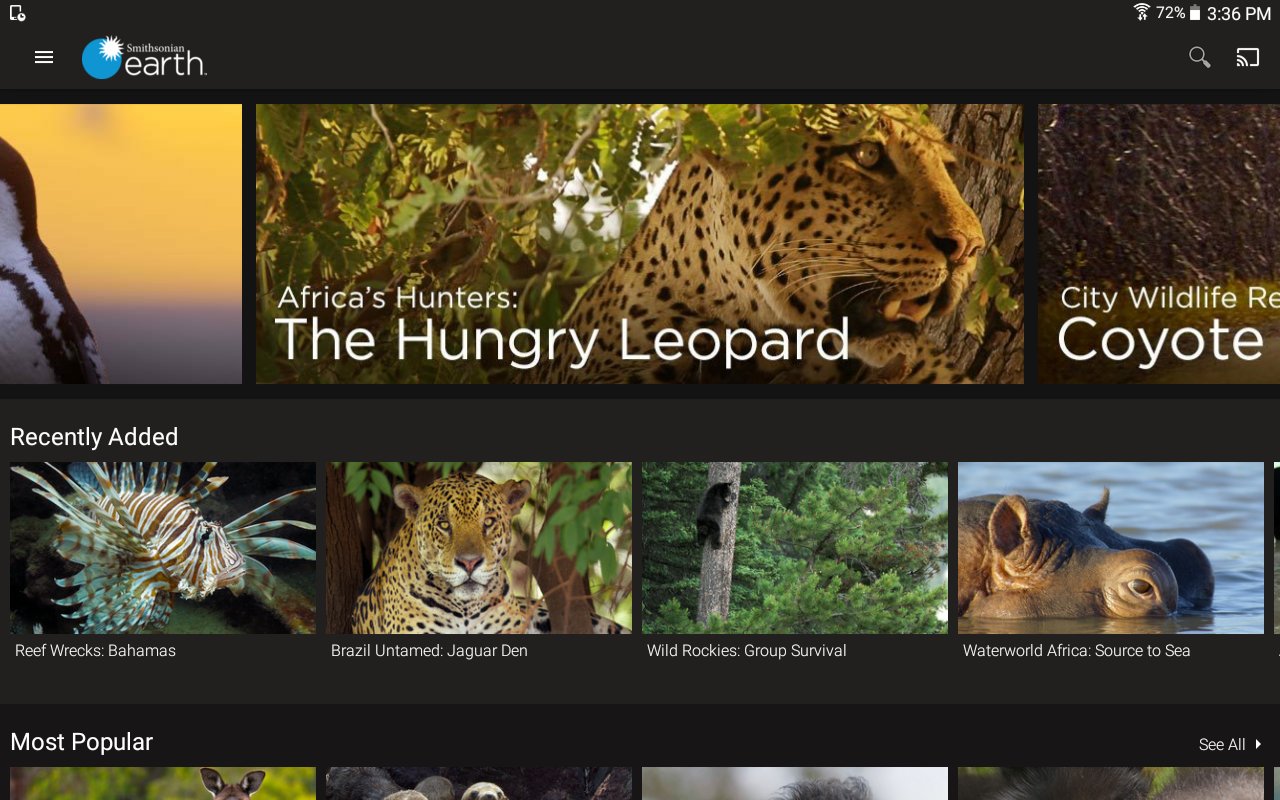Open the kangaroo Most Popular thumbnail
This screenshot has height=800, width=1280.
[x=163, y=784]
